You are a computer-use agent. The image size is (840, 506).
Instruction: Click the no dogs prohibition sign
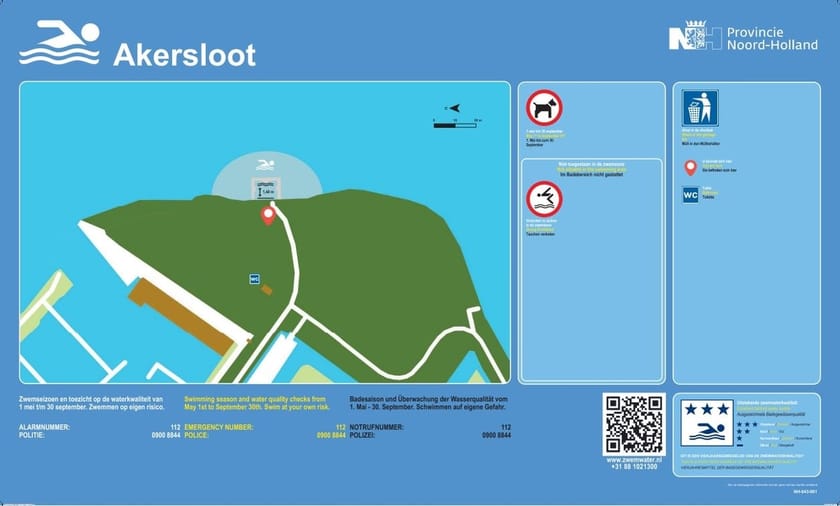click(x=544, y=108)
